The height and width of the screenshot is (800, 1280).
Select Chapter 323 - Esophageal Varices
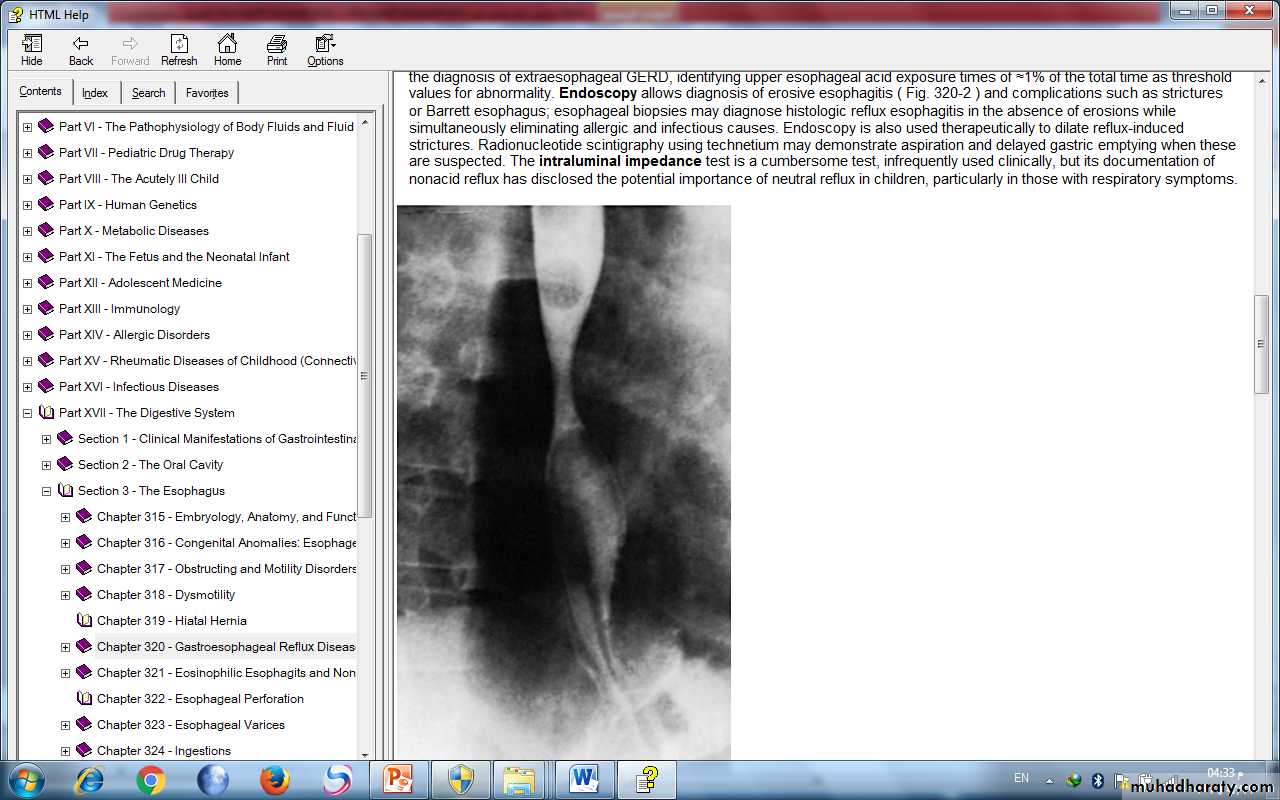click(190, 725)
